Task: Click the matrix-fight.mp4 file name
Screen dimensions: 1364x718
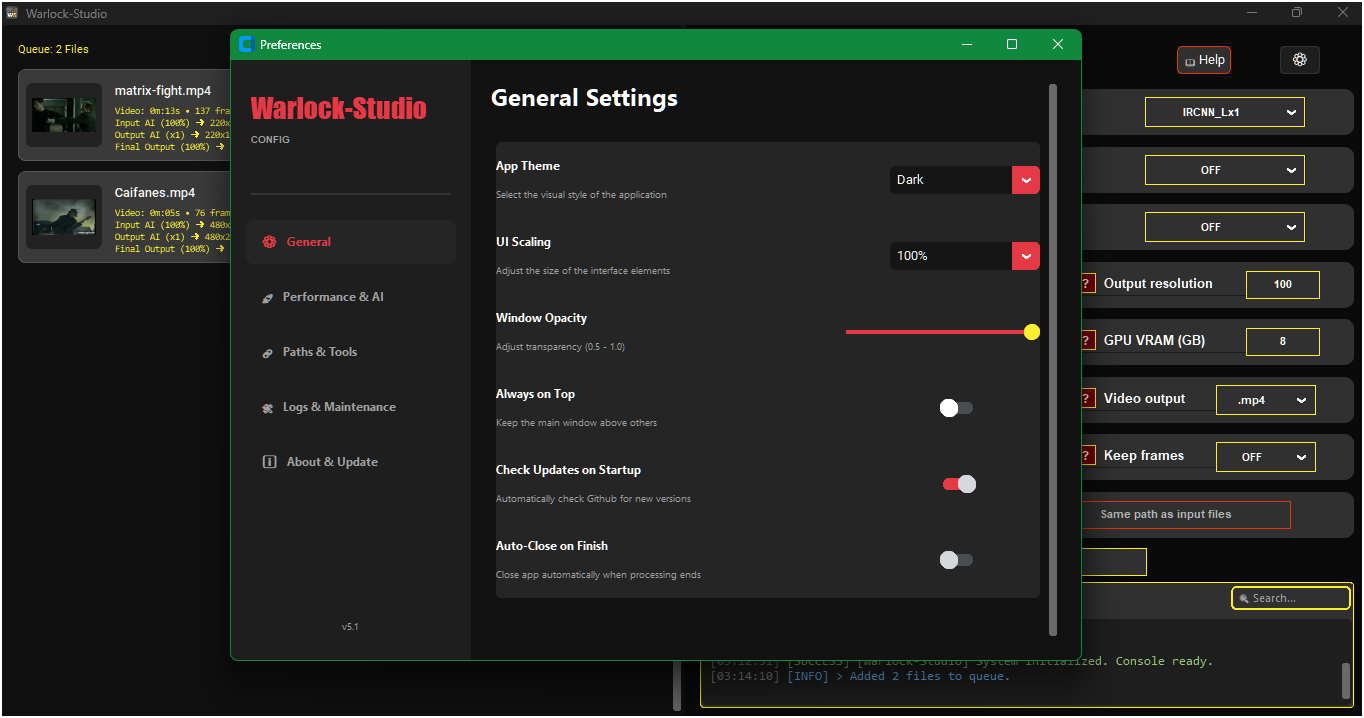Action: [163, 91]
